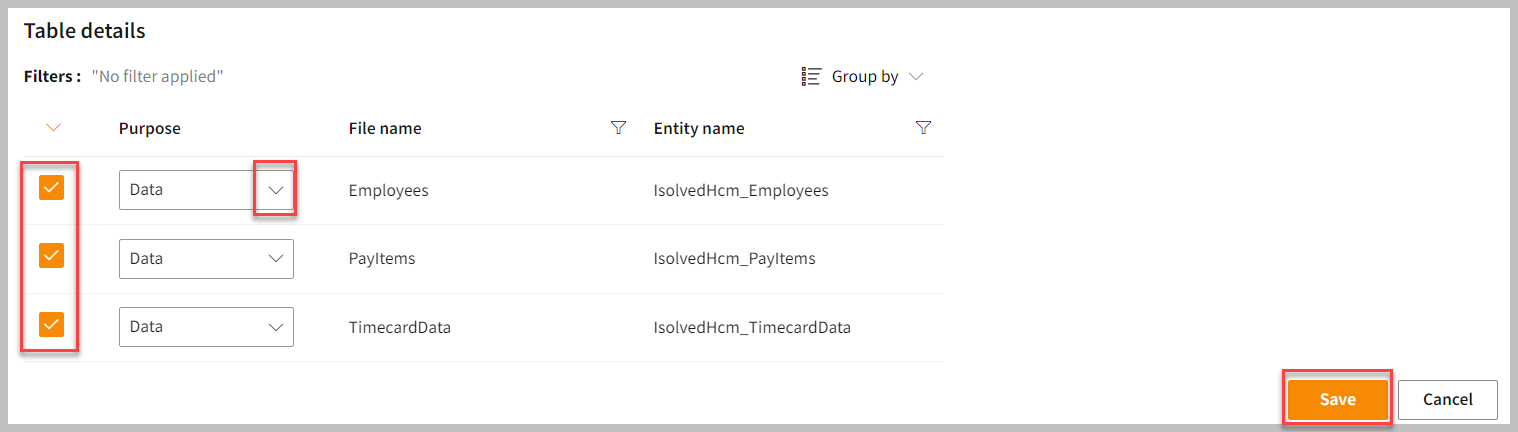Uncheck the TimecardData row checkbox

click(x=52, y=324)
